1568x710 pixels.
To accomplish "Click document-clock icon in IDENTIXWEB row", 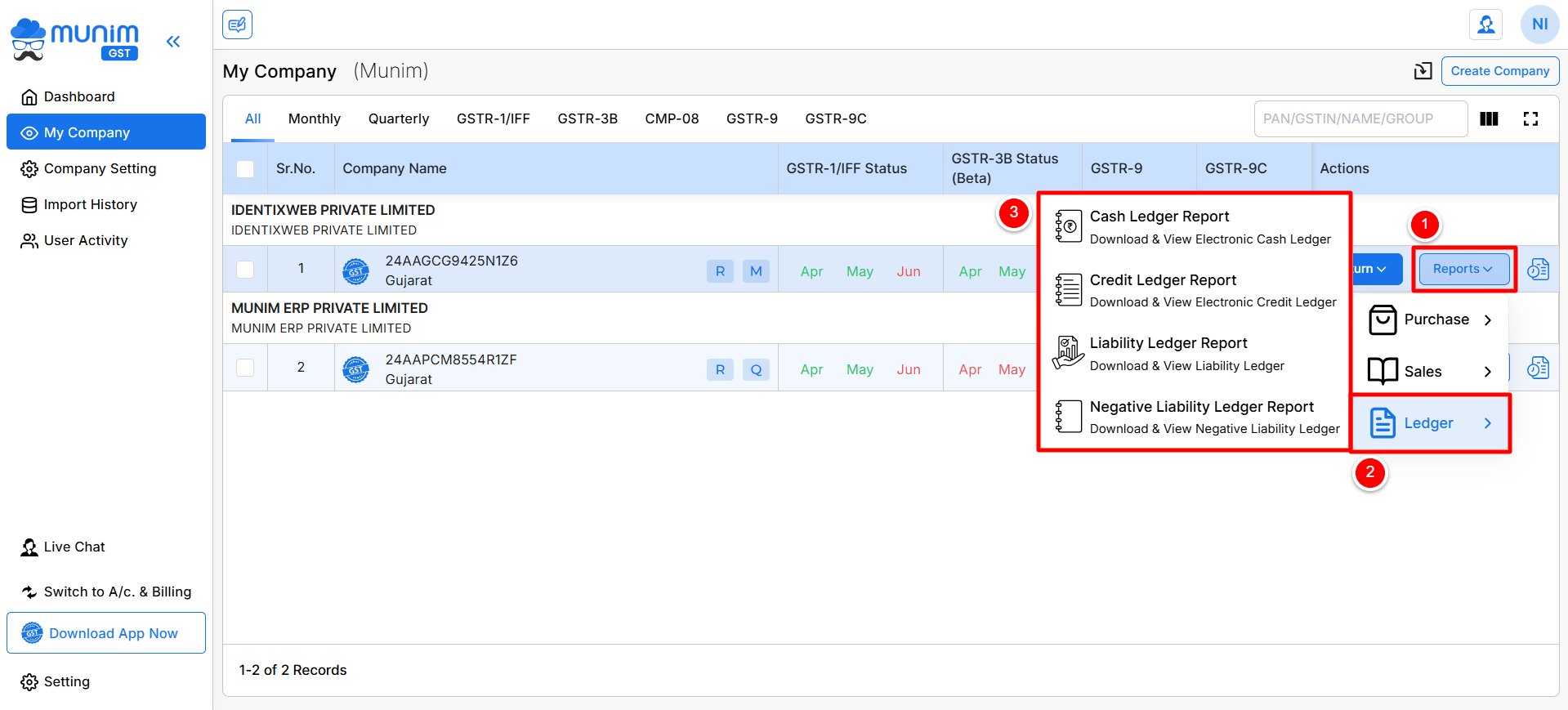I will pos(1538,269).
